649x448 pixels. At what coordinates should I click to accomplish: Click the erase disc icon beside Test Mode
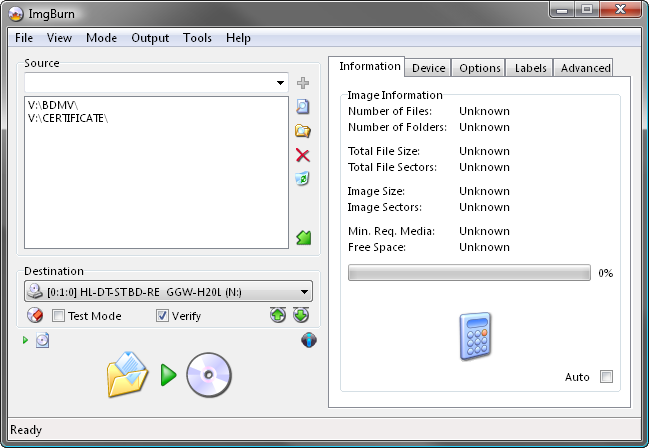point(35,316)
